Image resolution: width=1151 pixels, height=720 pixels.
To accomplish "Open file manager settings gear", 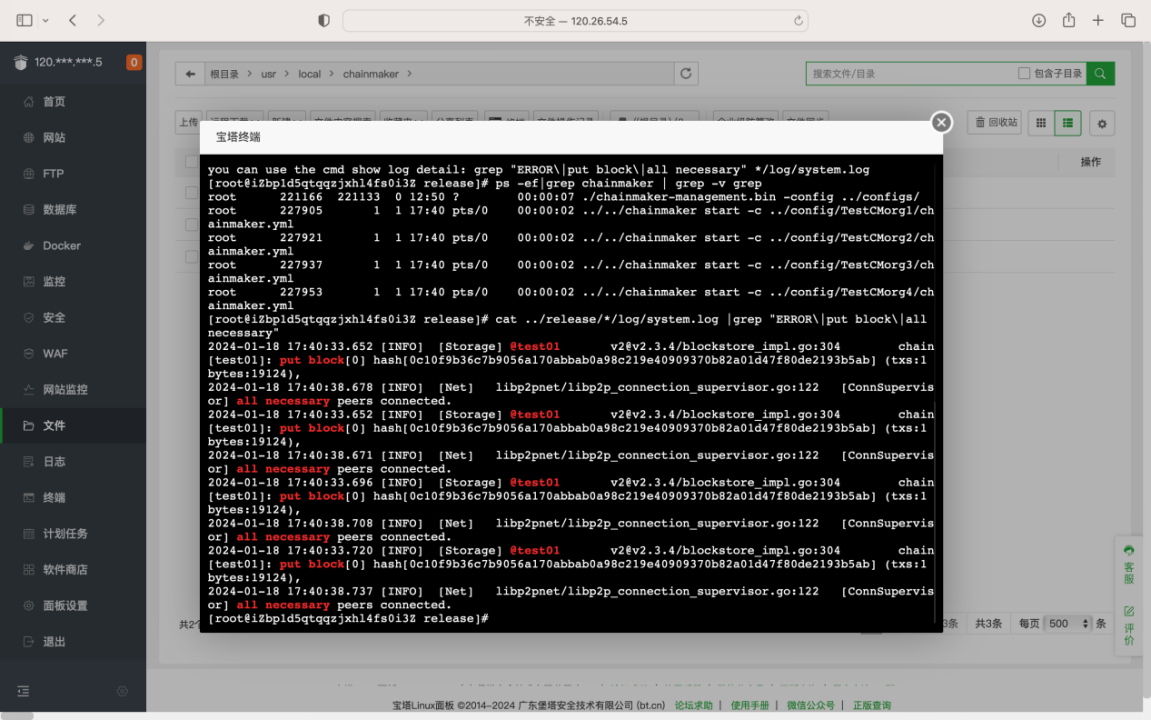I will [x=1101, y=123].
